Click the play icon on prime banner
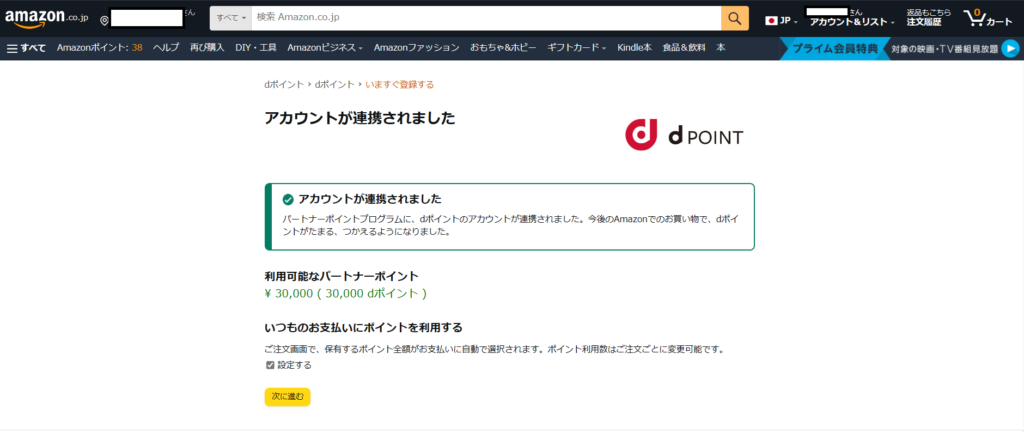Image resolution: width=1024 pixels, height=433 pixels. pos(1010,48)
